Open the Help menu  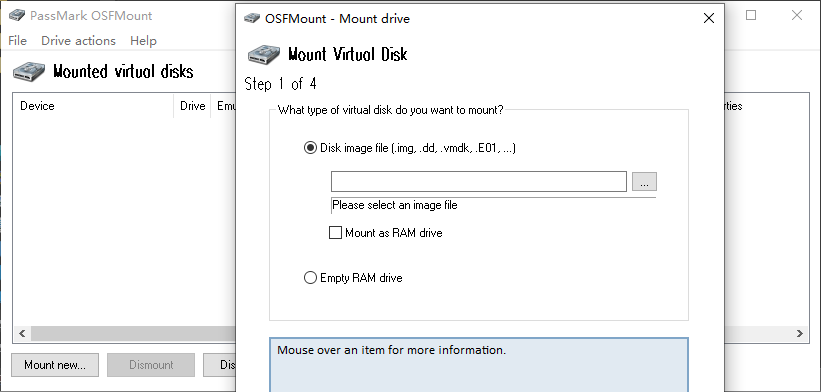click(143, 40)
